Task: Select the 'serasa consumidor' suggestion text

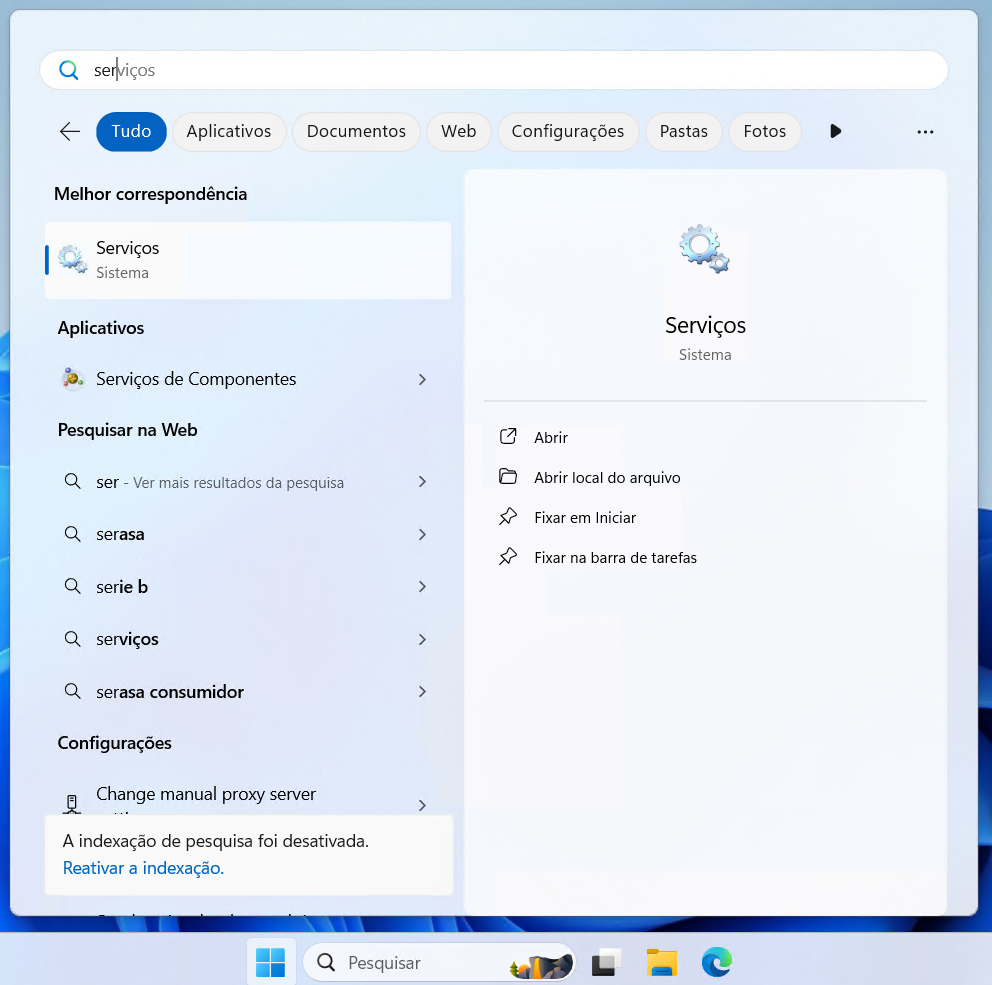Action: [170, 691]
